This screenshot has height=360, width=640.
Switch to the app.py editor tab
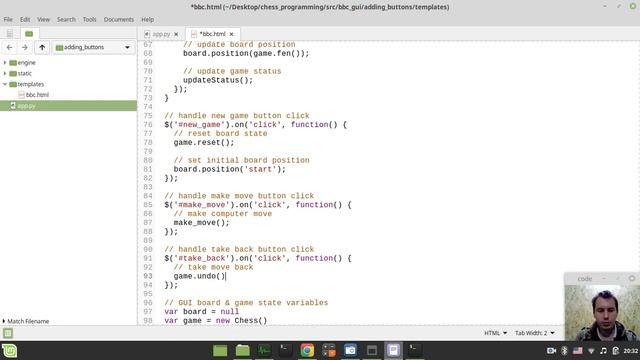(161, 34)
